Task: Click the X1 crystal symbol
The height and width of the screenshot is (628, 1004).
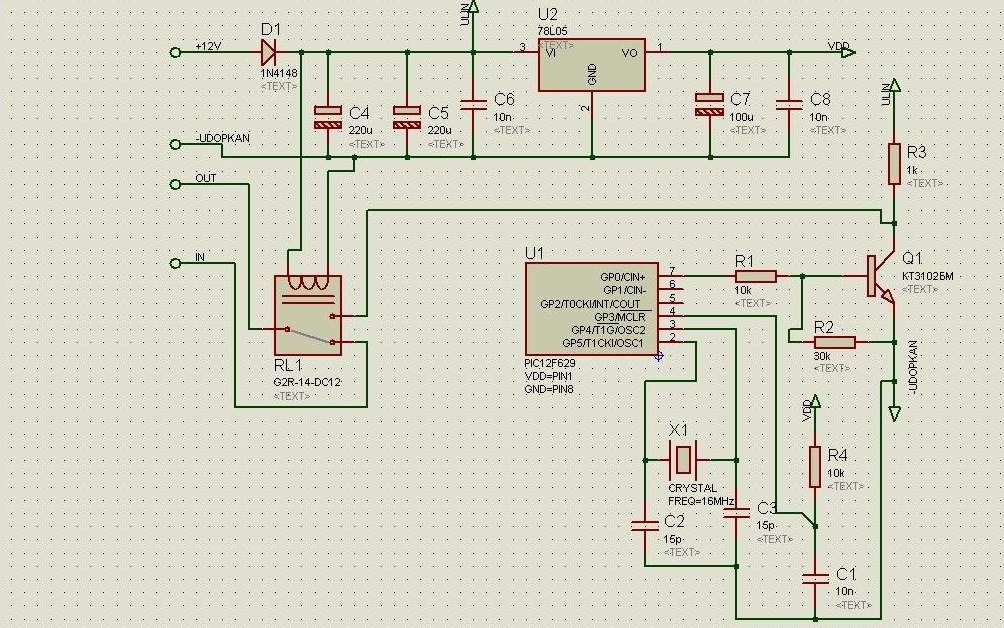Action: click(684, 459)
